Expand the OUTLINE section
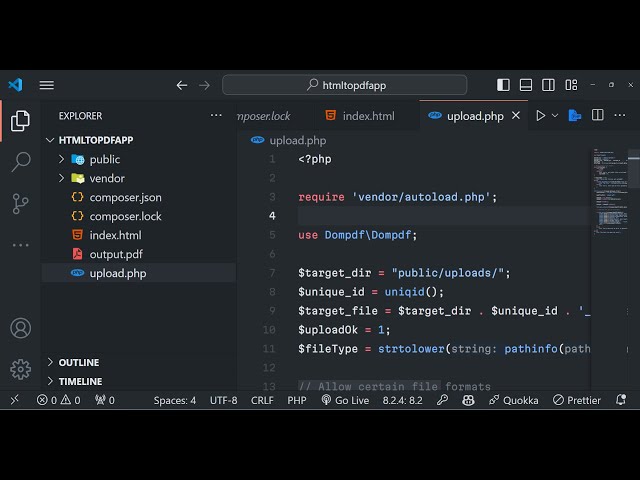Image resolution: width=640 pixels, height=480 pixels. click(78, 362)
